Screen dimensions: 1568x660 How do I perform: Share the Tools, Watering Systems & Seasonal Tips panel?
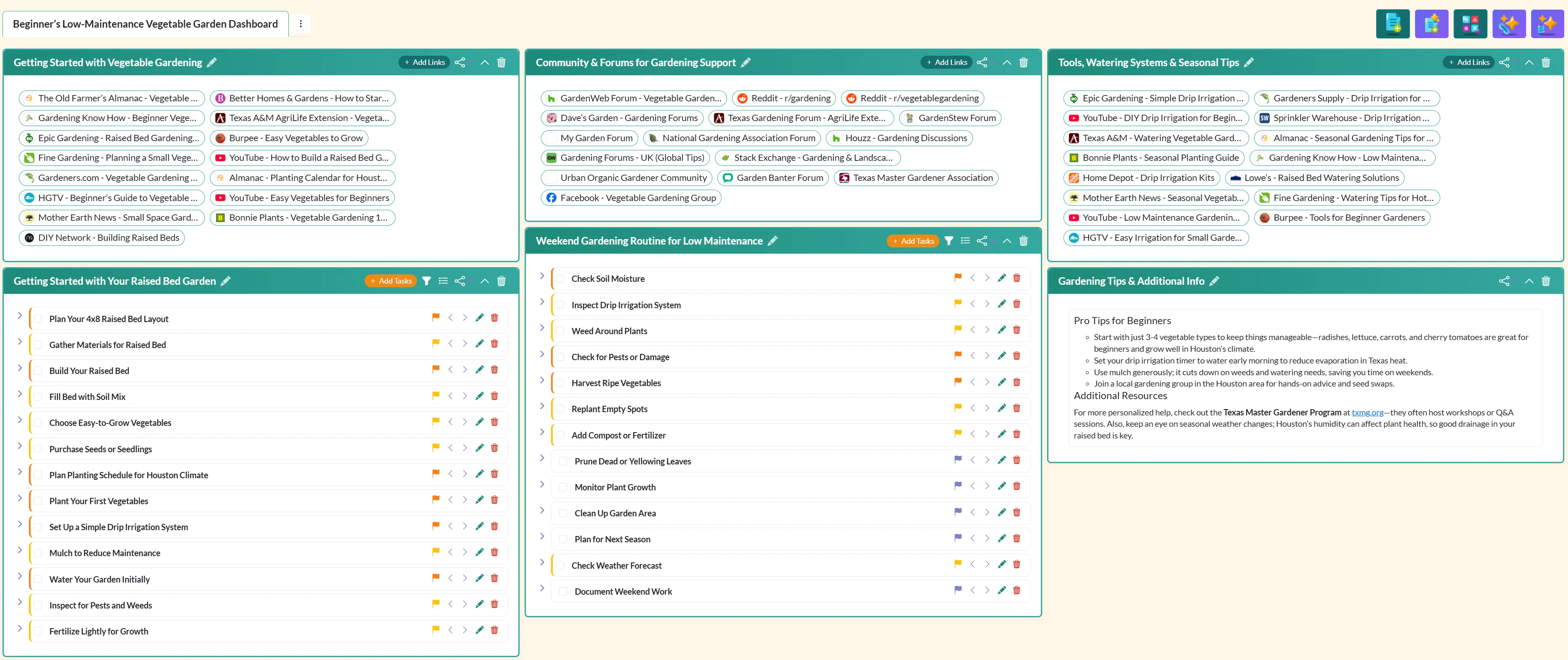[1503, 63]
